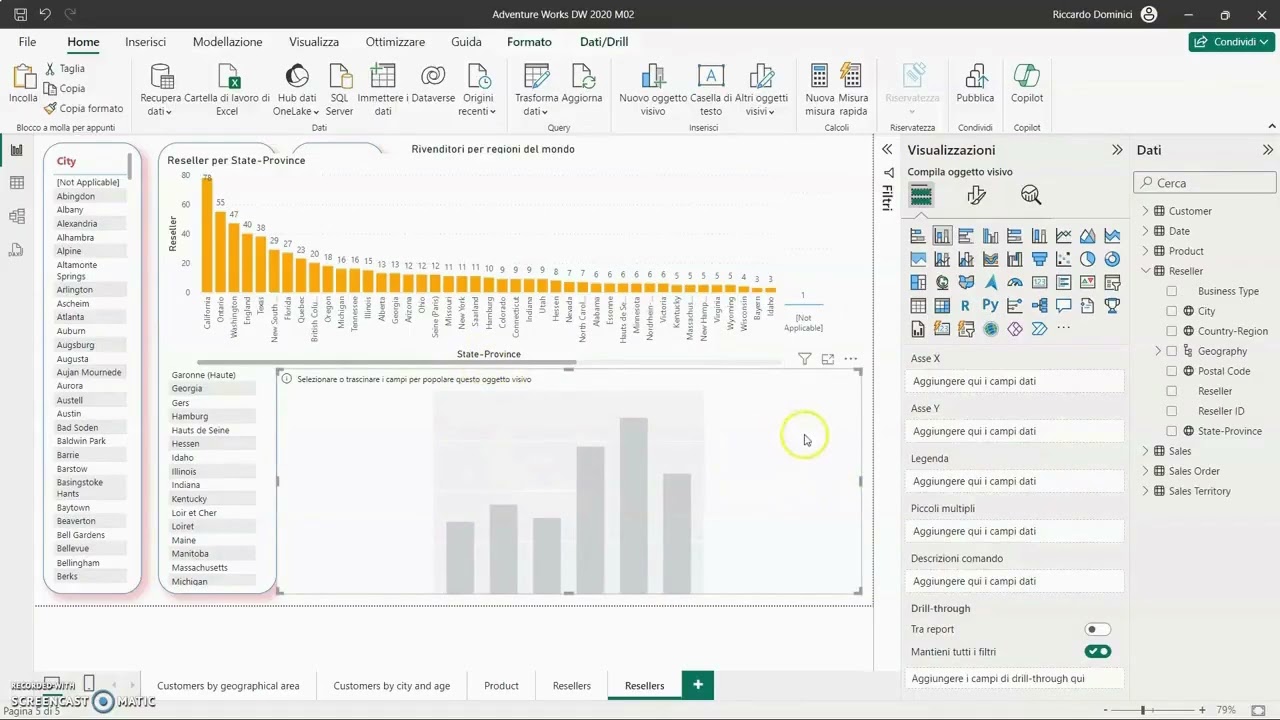The height and width of the screenshot is (720, 1280).
Task: Add the KPI visual
Action: [x=1087, y=282]
